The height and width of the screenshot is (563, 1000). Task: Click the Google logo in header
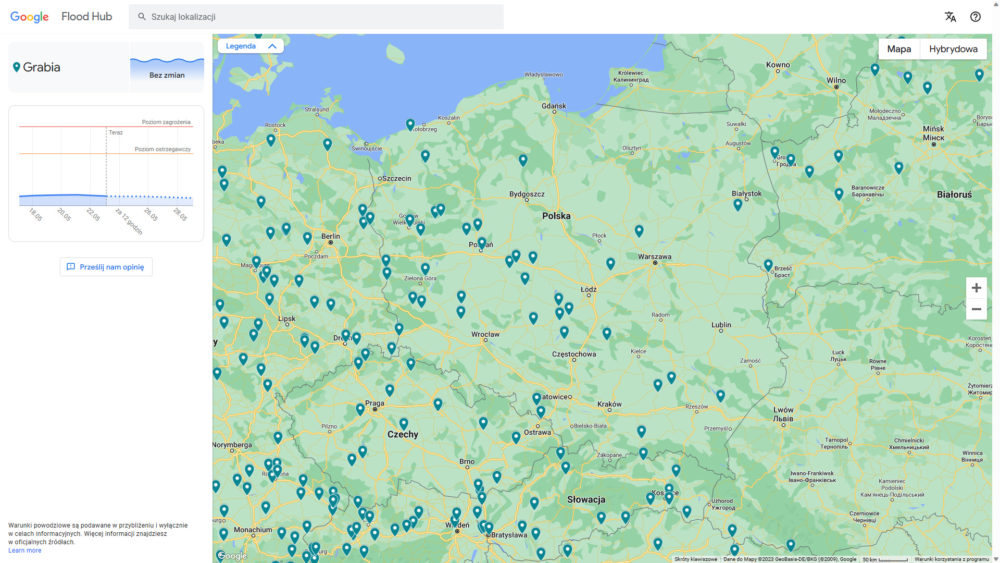pyautogui.click(x=29, y=17)
